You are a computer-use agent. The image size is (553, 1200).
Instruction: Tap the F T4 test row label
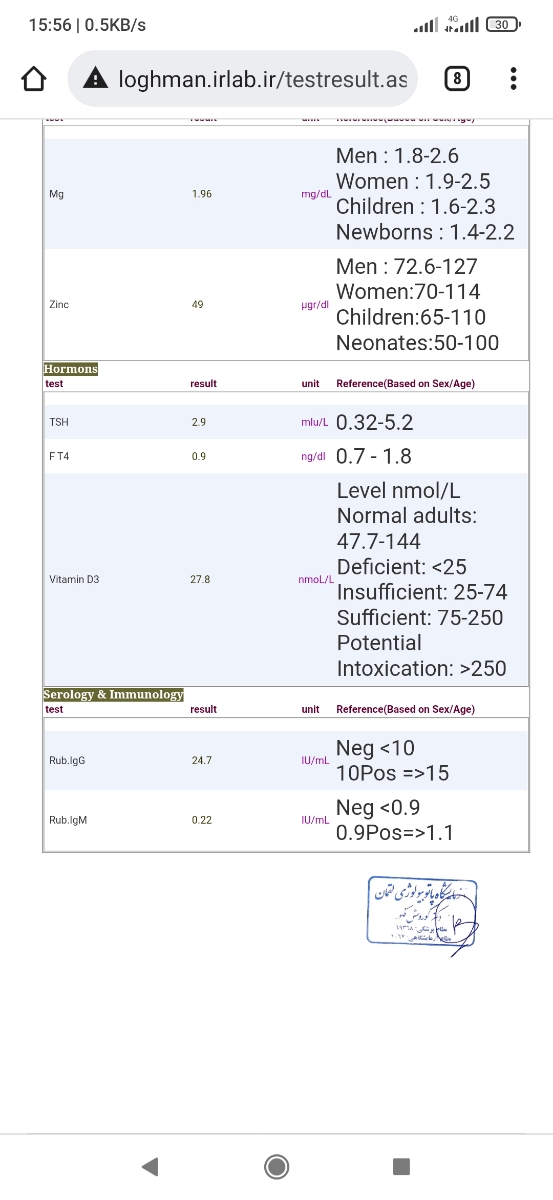tap(59, 456)
